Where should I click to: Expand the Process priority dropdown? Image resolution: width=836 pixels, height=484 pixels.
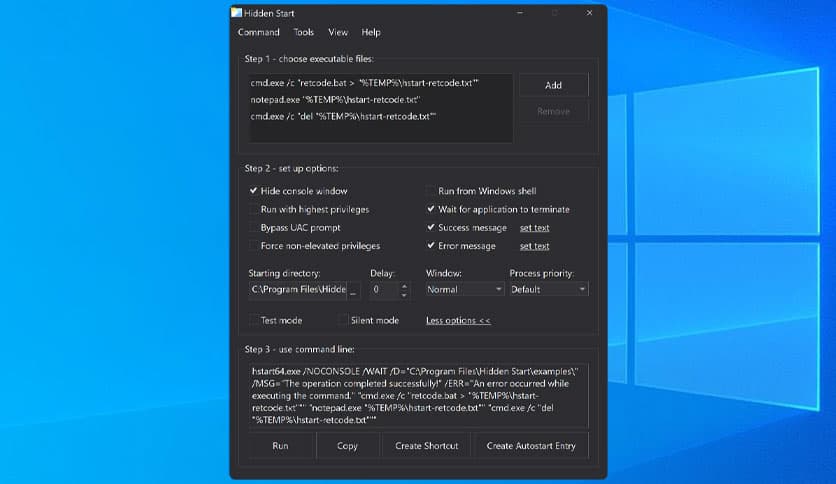(548, 289)
